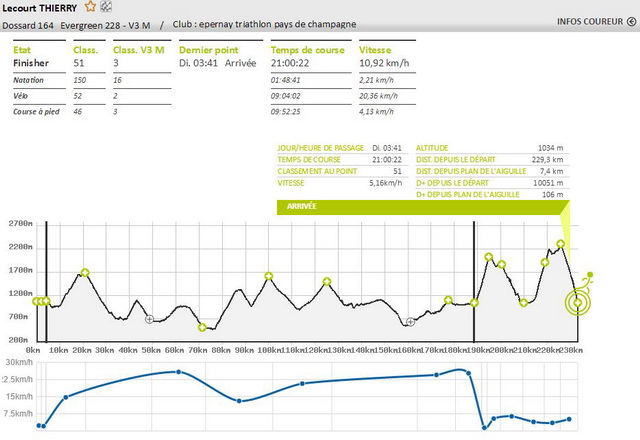Viewport: 640px width, 440px height.
Task: Click the speed graph point near 20km
Action: 66,397
